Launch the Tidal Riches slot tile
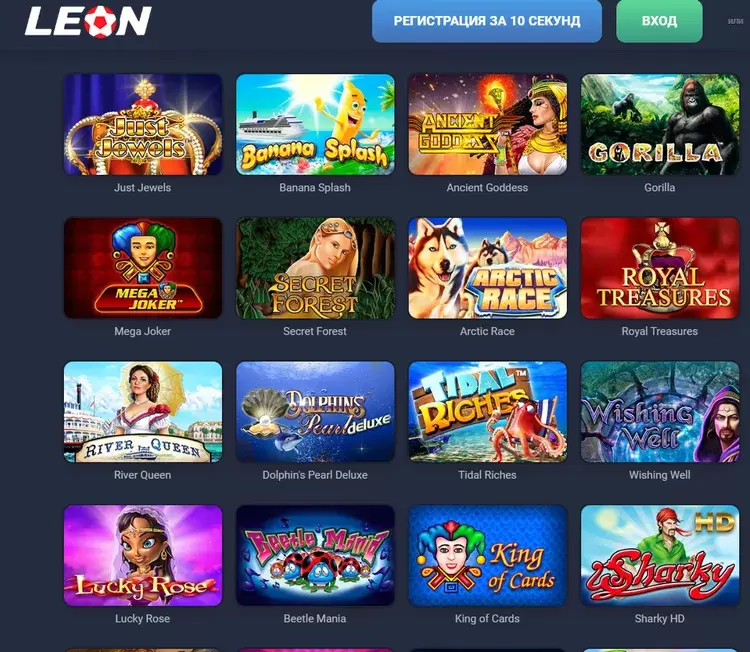 pos(487,412)
